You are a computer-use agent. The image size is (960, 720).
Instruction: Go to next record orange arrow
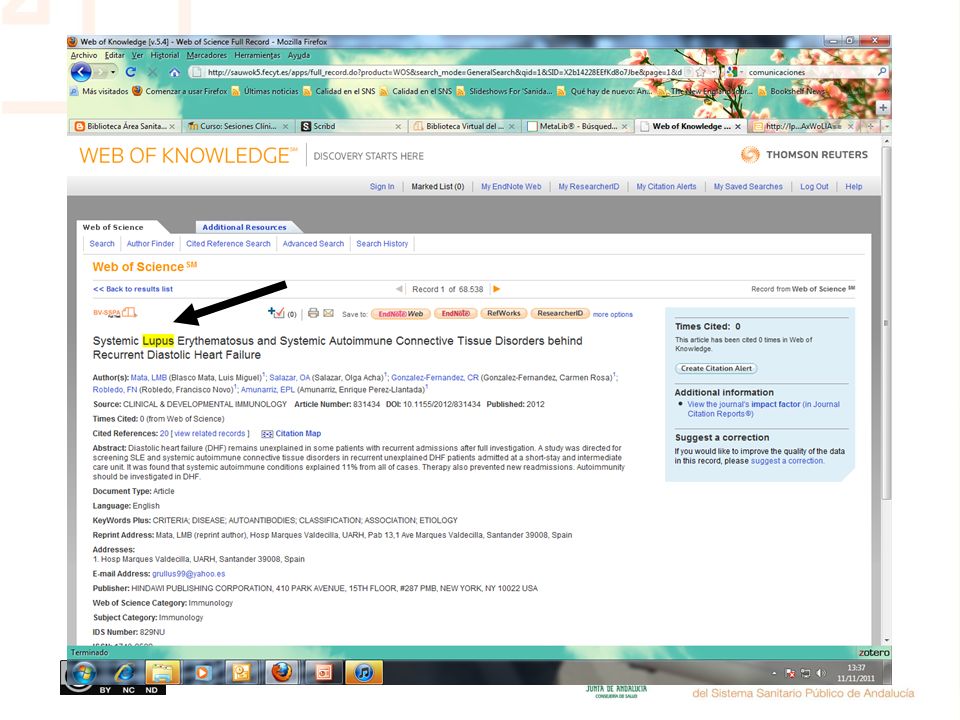497,289
